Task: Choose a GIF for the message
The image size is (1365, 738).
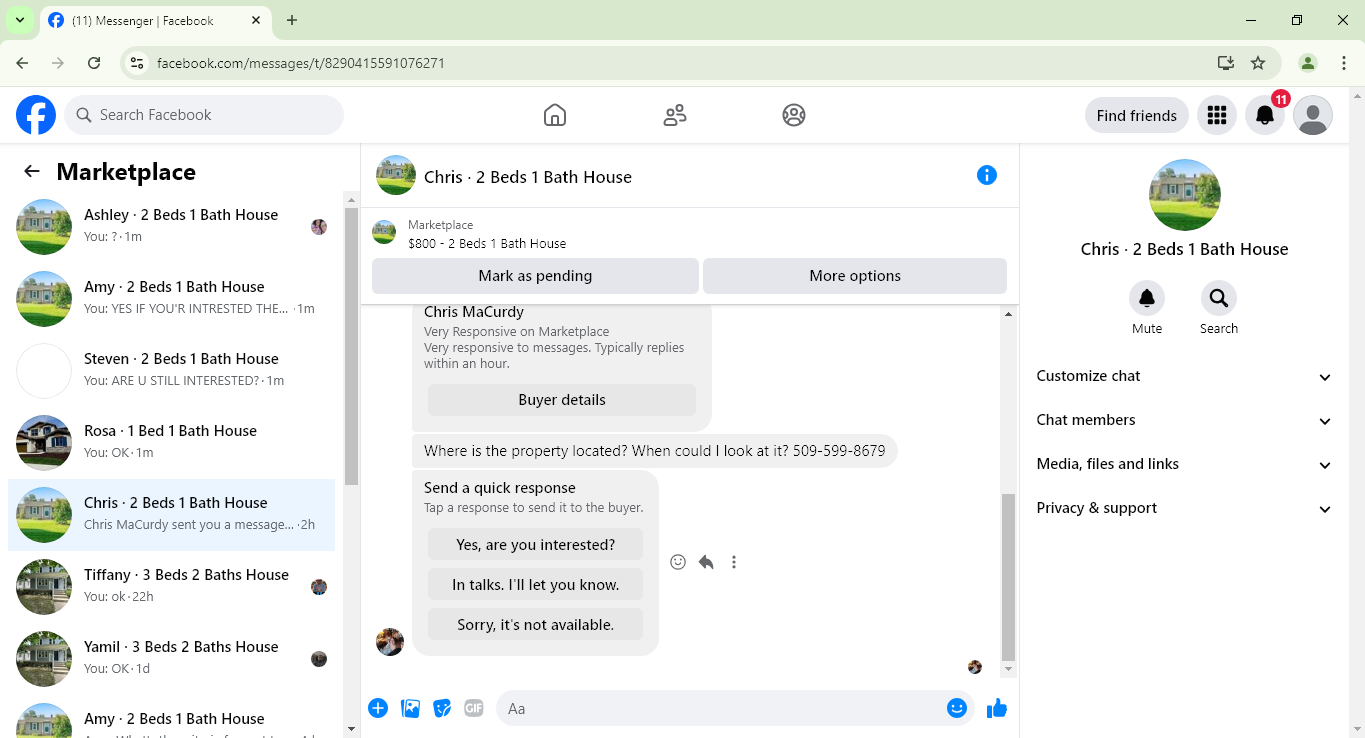Action: coord(474,709)
